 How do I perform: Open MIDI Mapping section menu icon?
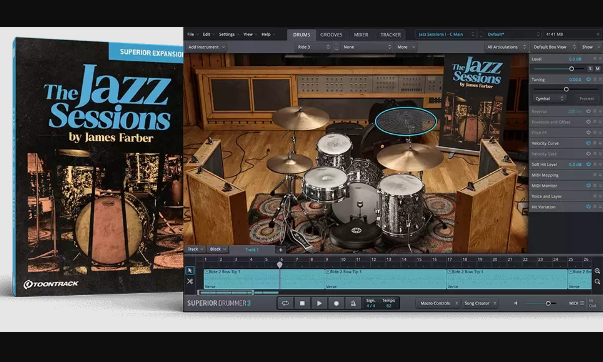point(595,175)
